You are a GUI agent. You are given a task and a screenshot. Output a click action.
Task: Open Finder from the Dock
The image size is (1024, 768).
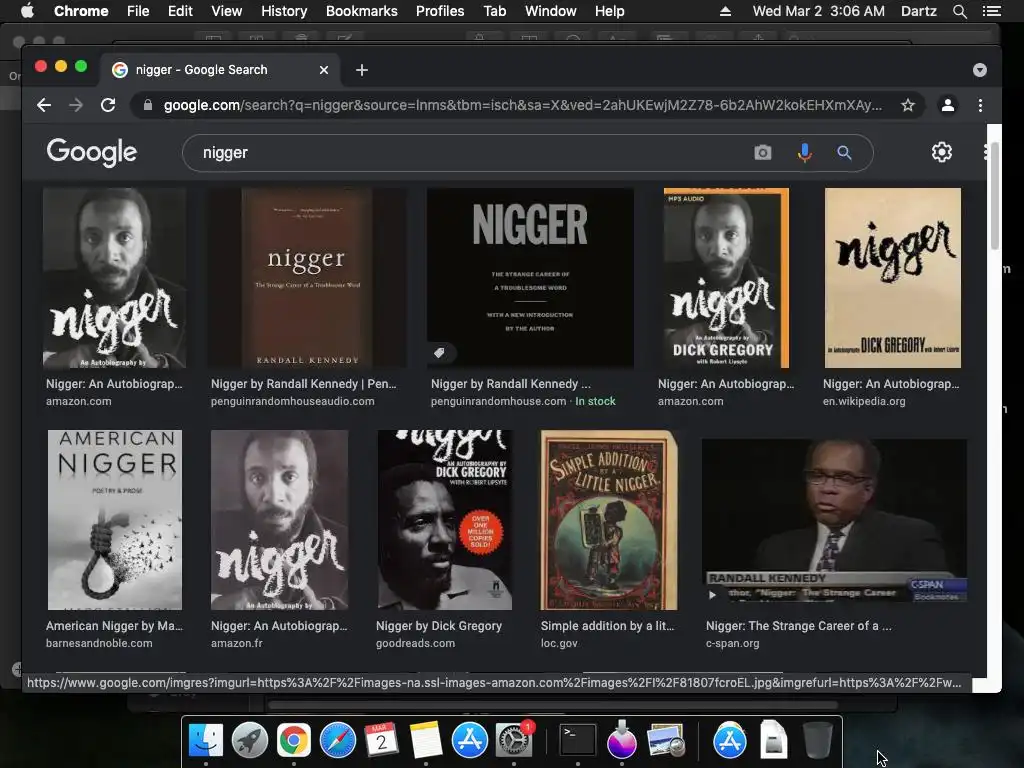click(x=205, y=740)
